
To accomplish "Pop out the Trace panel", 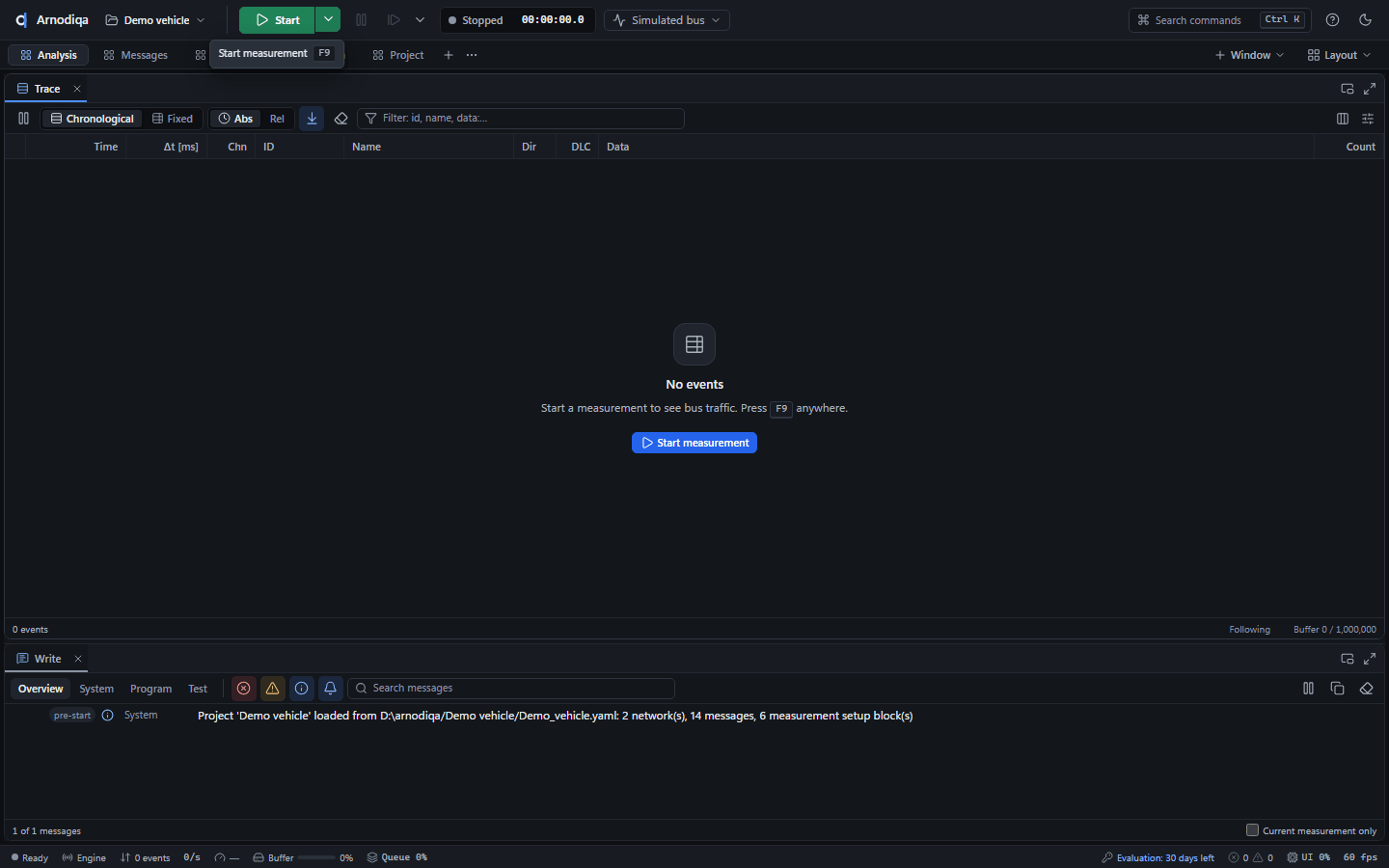I will [1348, 89].
